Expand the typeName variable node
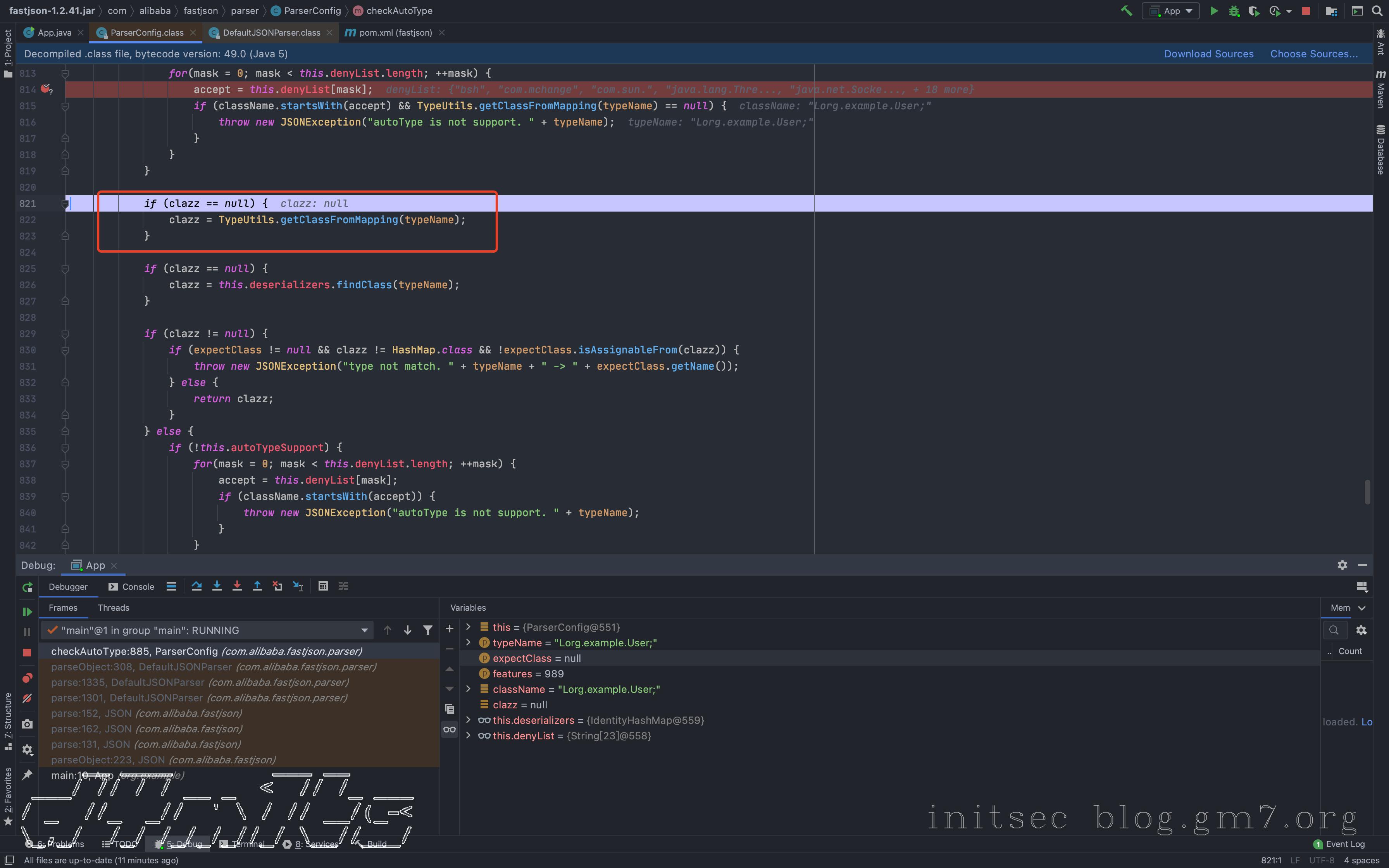1389x868 pixels. click(x=468, y=642)
